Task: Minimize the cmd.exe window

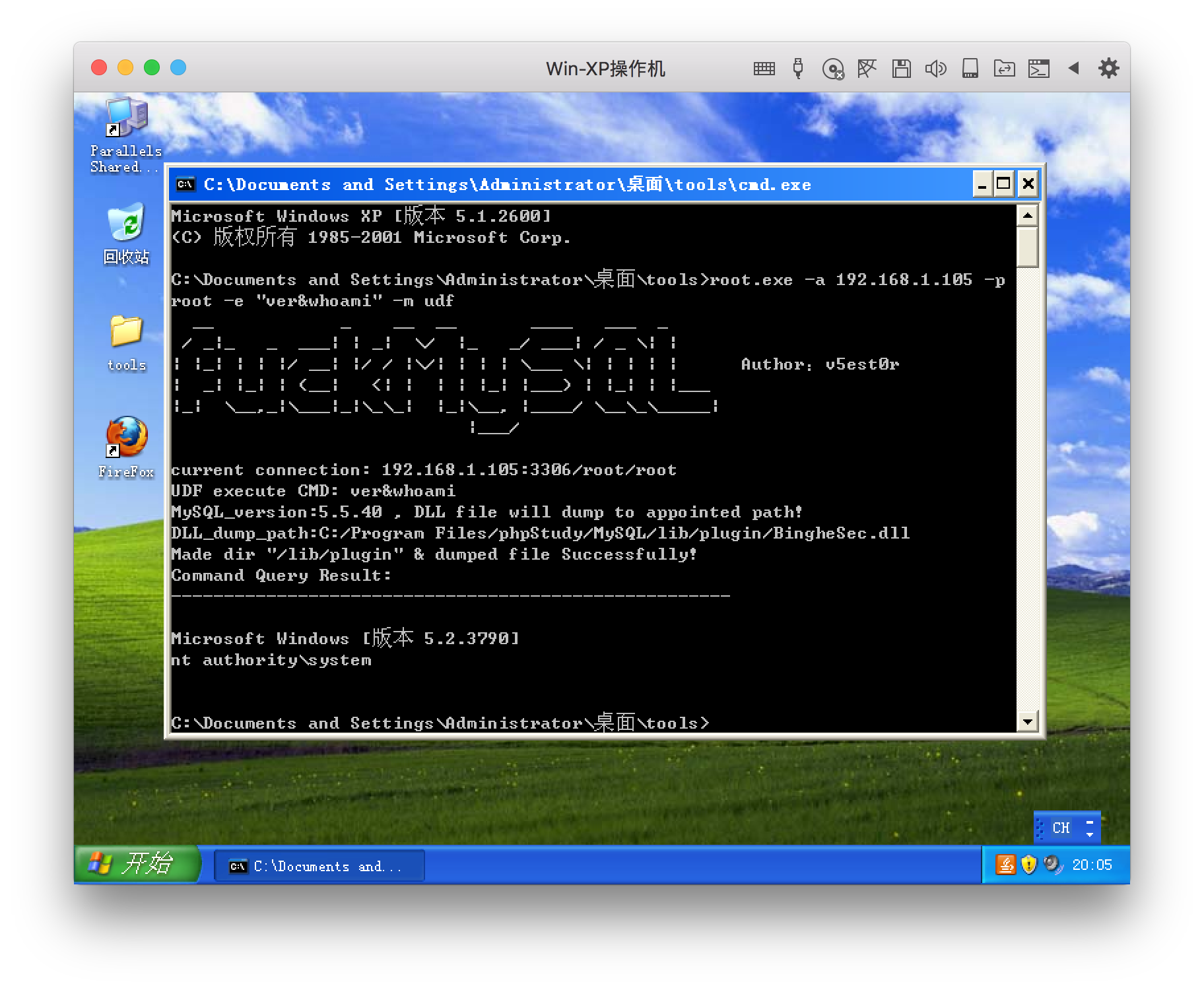Action: point(982,184)
